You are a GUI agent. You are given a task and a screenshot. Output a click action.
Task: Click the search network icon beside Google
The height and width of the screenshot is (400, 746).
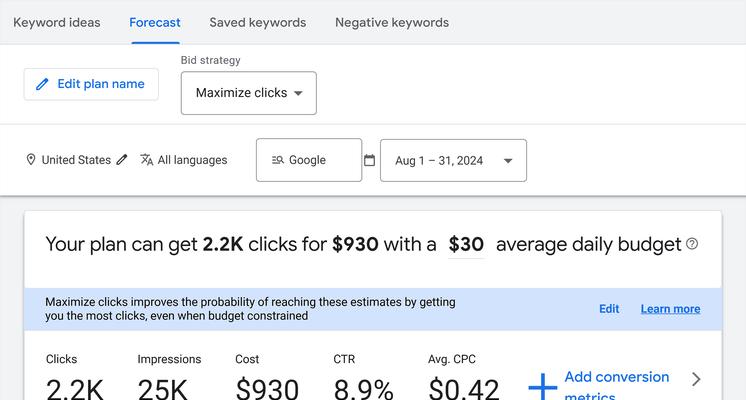click(x=278, y=160)
